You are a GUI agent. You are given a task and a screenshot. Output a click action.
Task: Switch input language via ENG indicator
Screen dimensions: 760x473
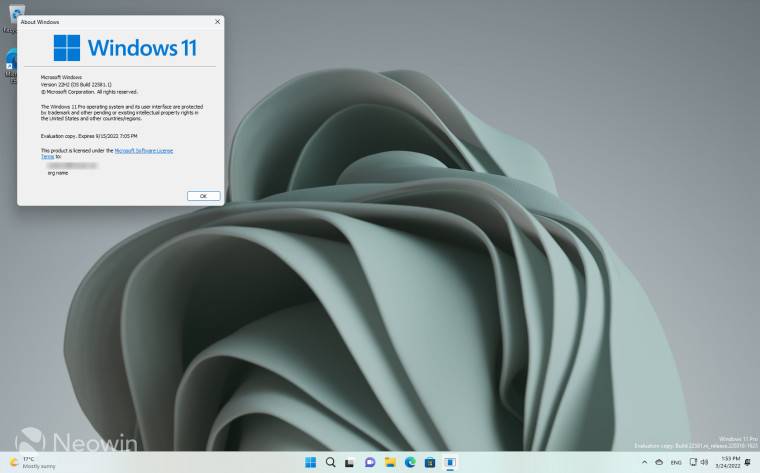tap(676, 462)
